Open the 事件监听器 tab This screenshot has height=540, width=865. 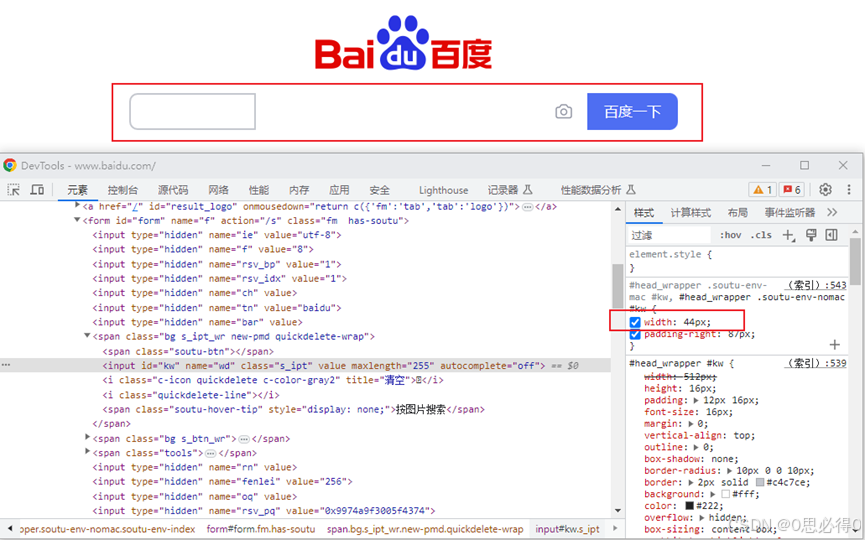(789, 213)
